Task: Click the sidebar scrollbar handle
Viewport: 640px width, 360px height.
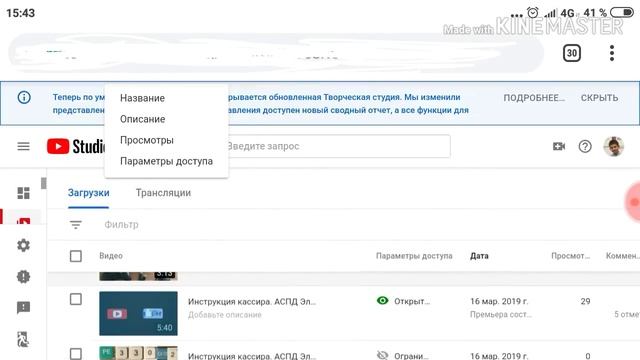Action: 44,183
